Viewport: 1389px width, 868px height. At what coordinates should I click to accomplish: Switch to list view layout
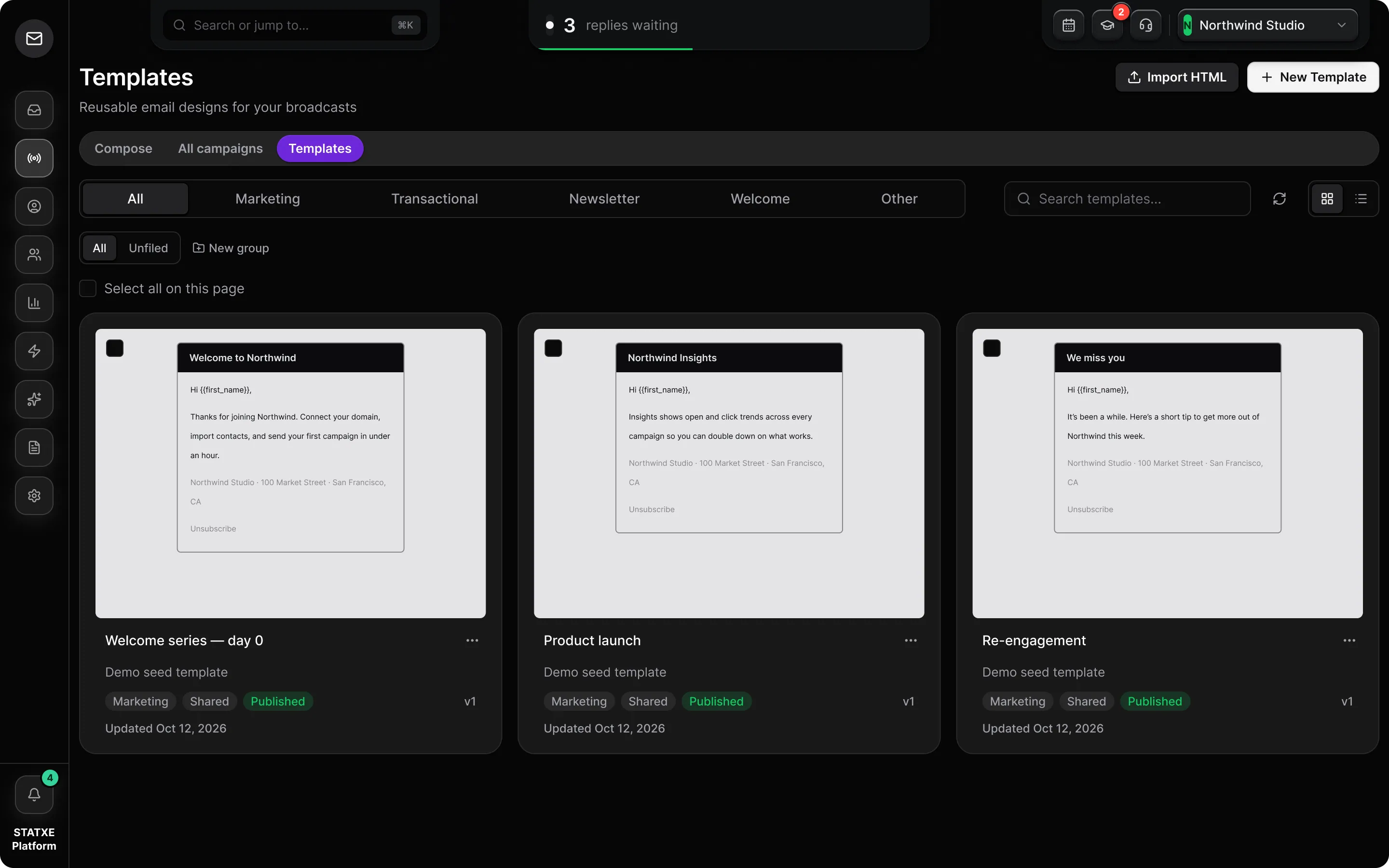[x=1361, y=199]
